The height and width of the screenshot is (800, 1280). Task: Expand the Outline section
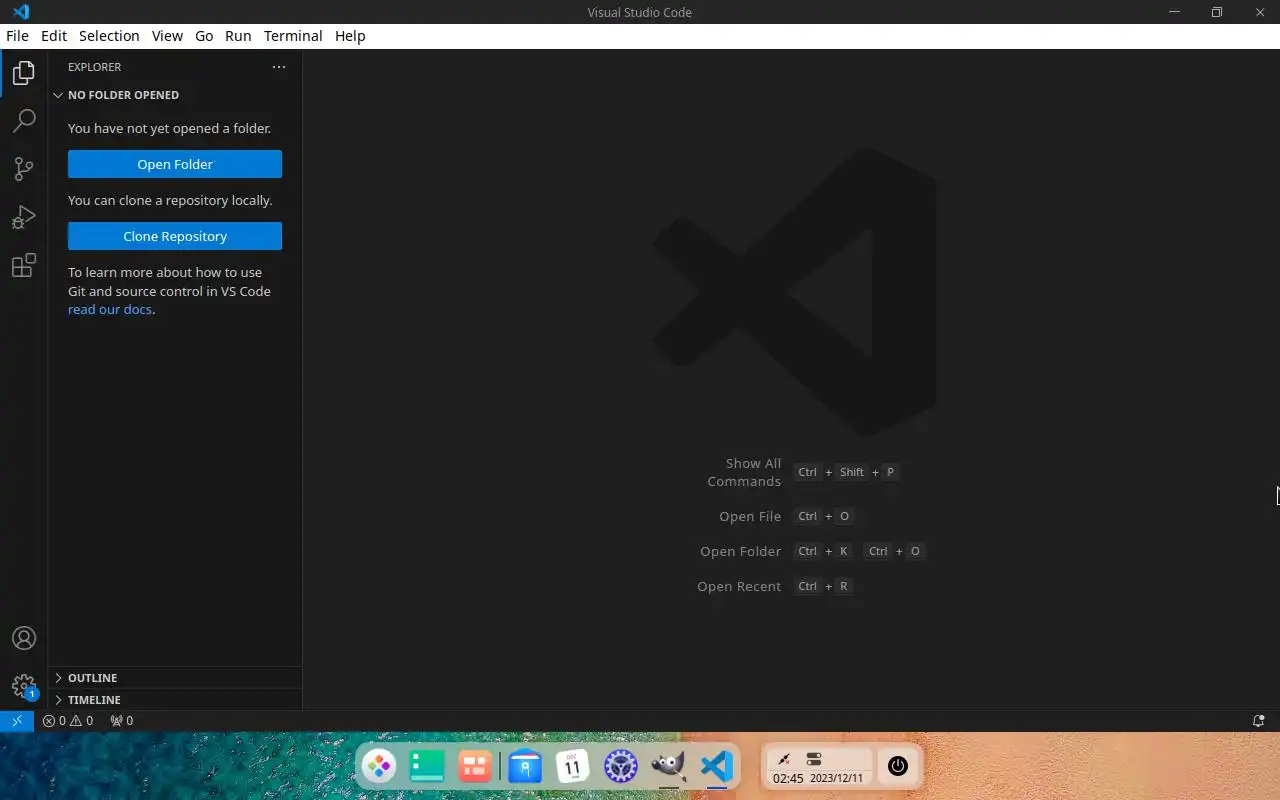tap(175, 678)
